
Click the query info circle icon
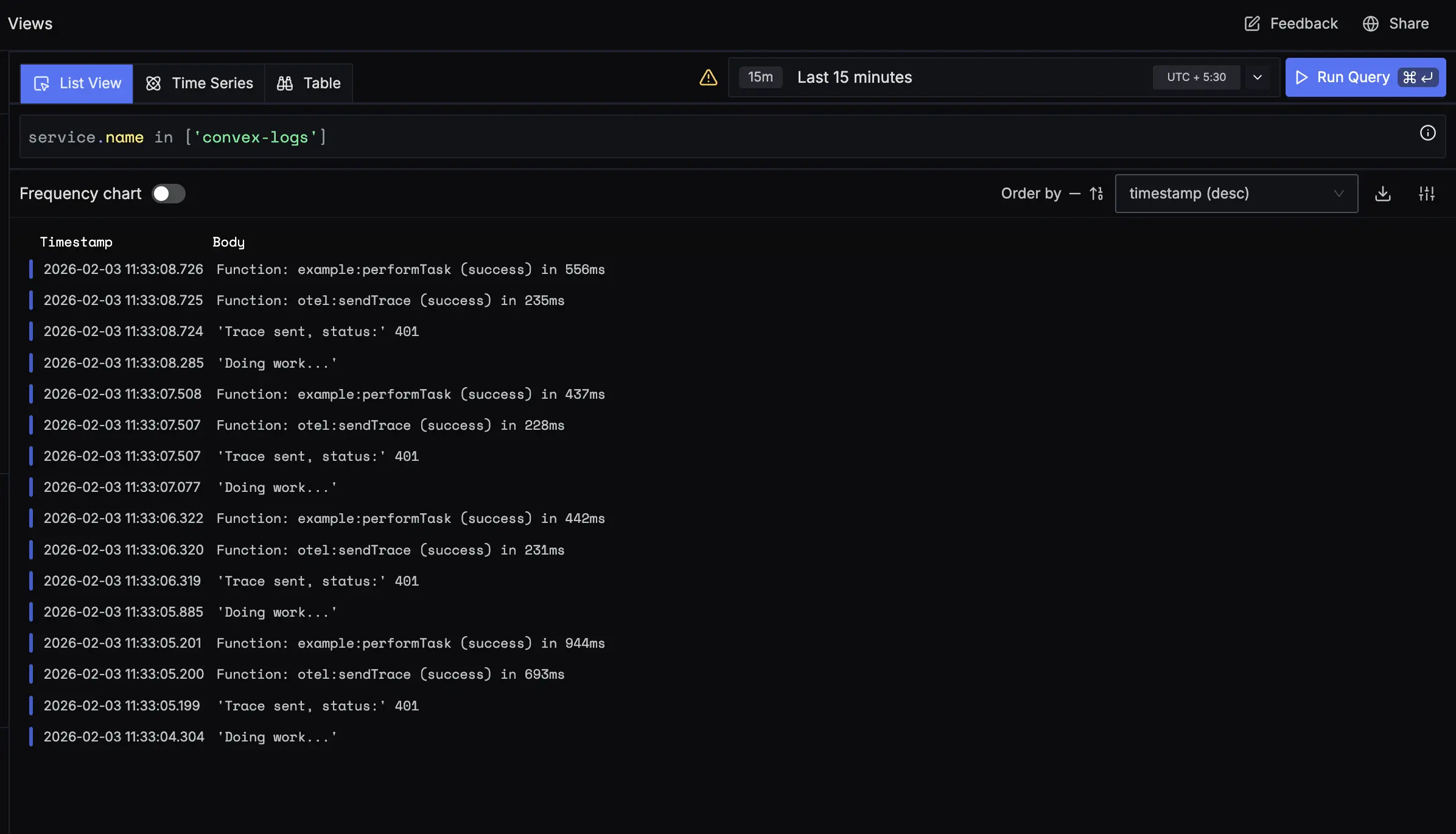click(1427, 133)
